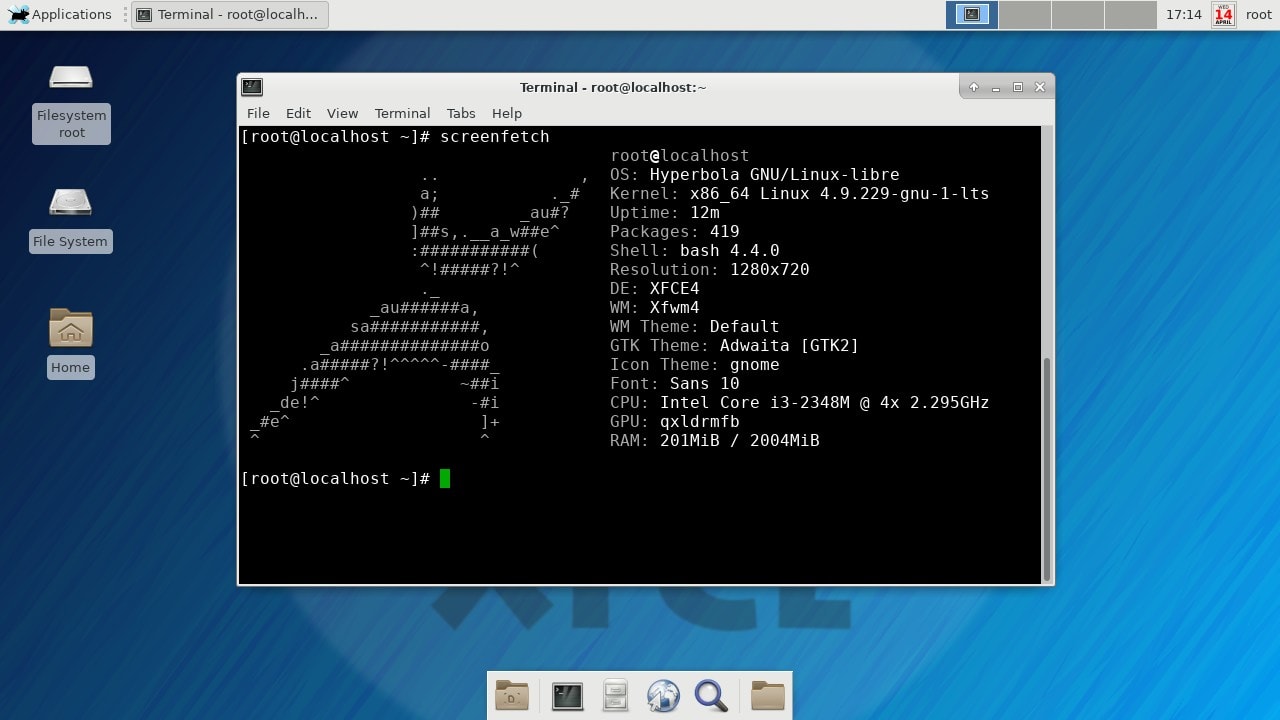The width and height of the screenshot is (1280, 720).
Task: Open the File menu in Terminal
Action: (x=258, y=113)
